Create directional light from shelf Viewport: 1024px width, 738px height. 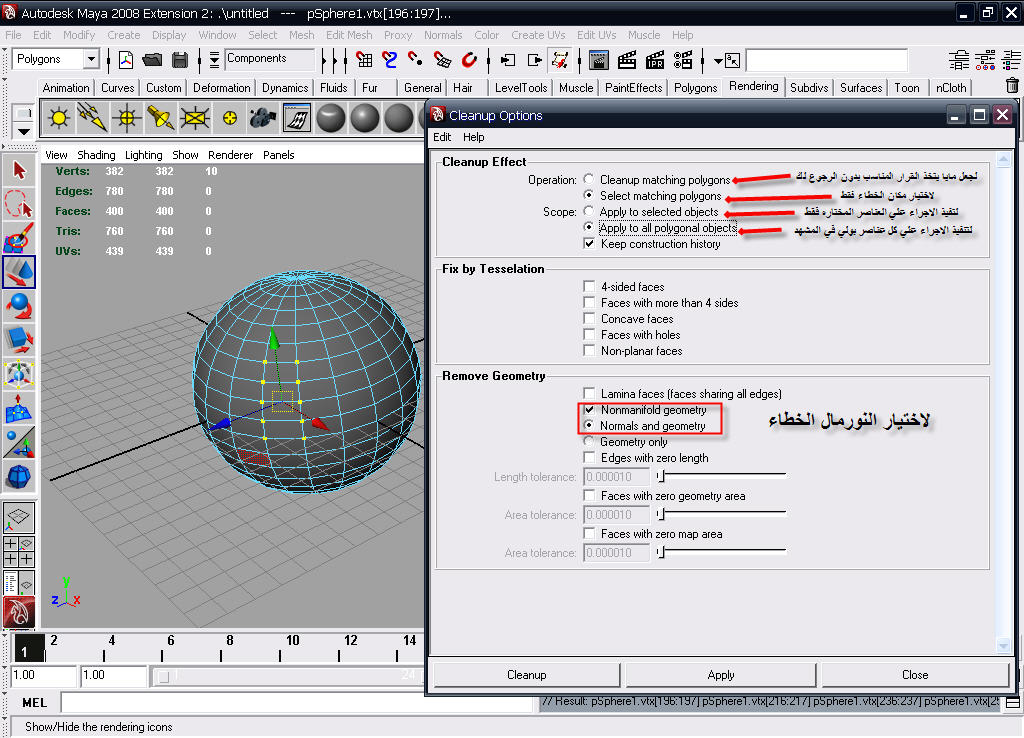coord(92,118)
